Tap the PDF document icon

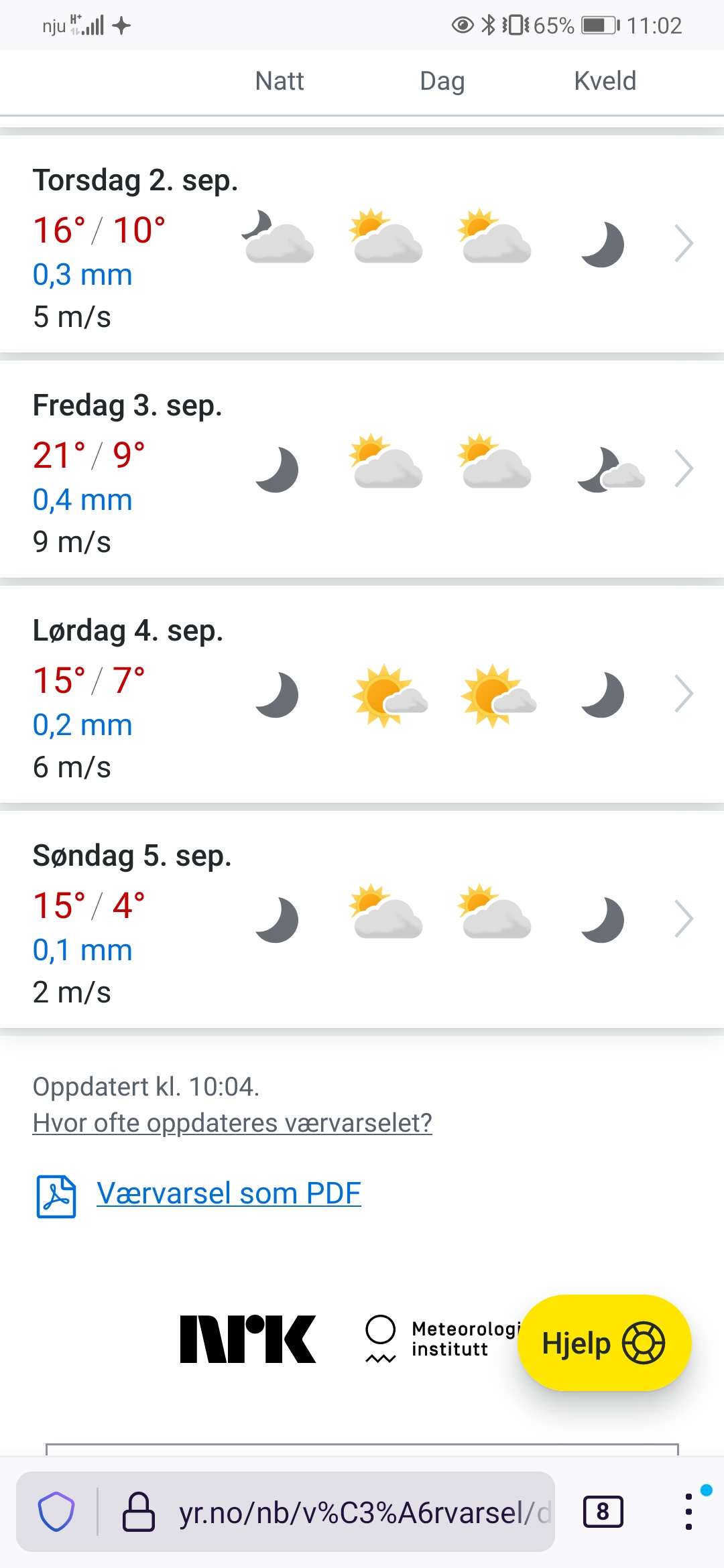click(x=56, y=1196)
